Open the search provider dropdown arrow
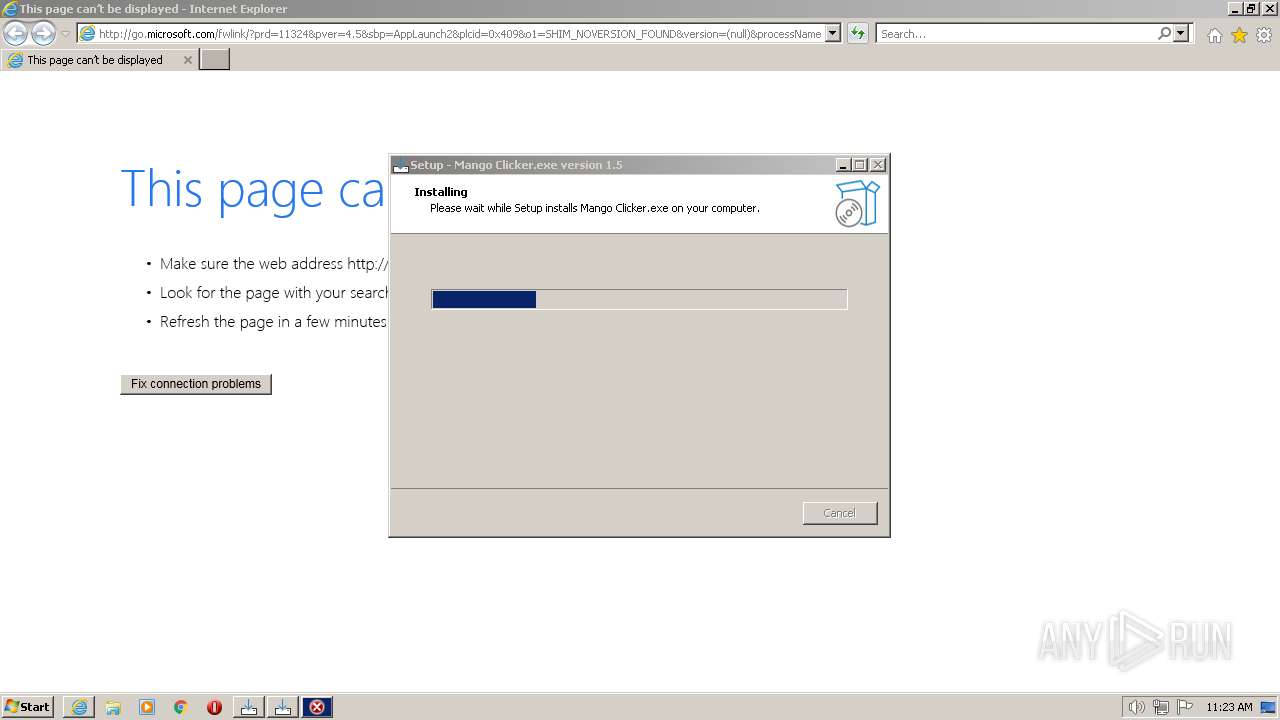The image size is (1280, 720). pos(1181,33)
